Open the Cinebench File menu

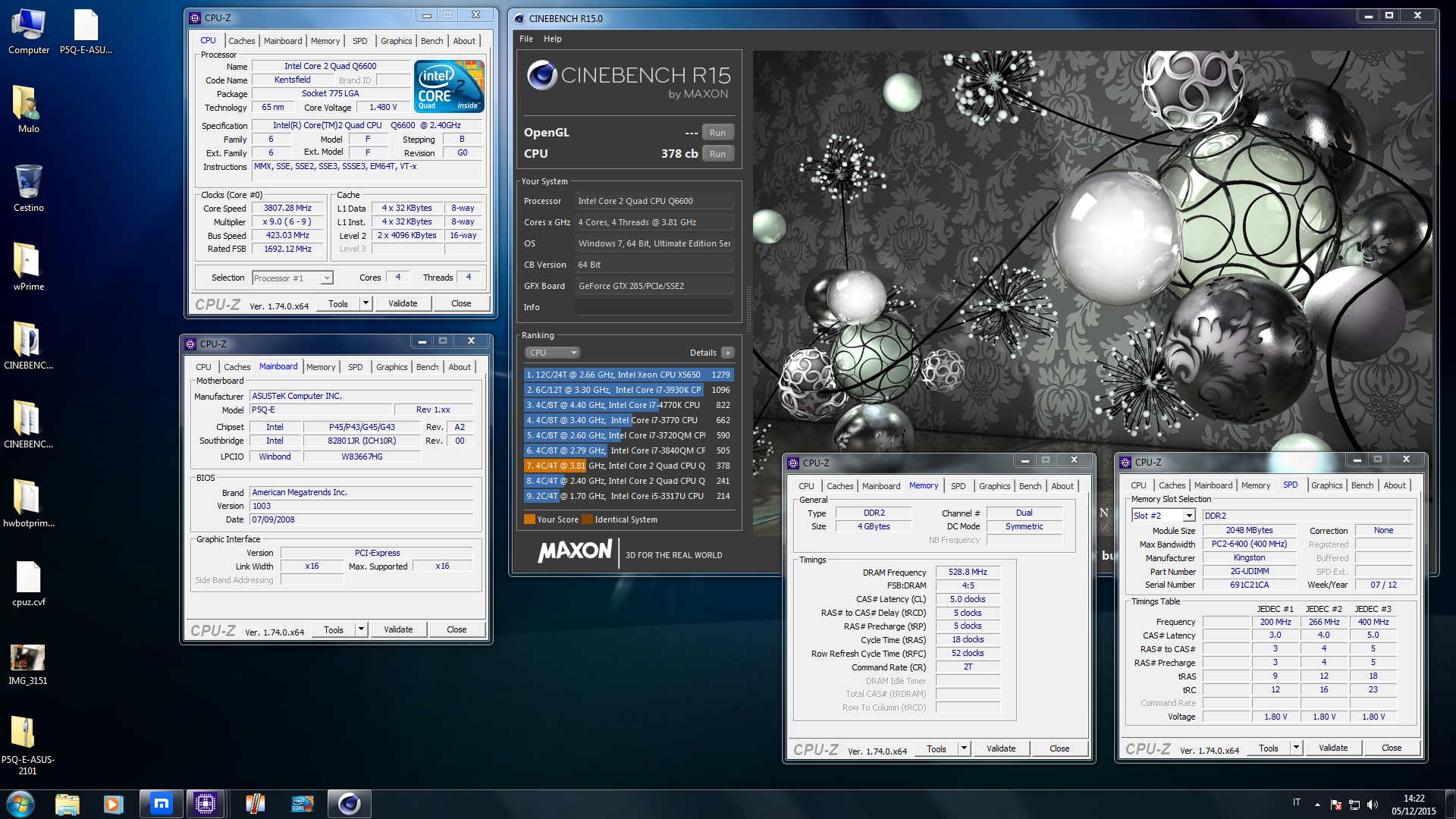526,39
